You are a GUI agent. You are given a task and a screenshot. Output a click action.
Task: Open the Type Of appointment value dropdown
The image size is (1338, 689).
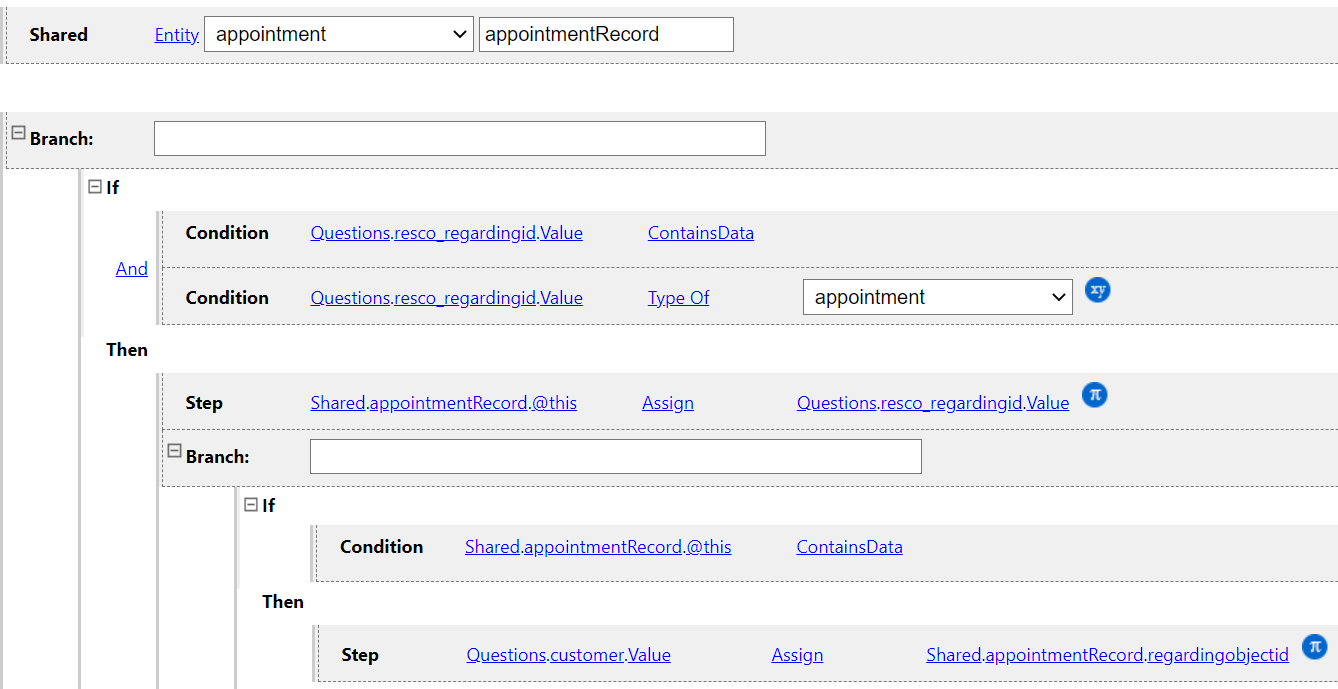(x=937, y=297)
